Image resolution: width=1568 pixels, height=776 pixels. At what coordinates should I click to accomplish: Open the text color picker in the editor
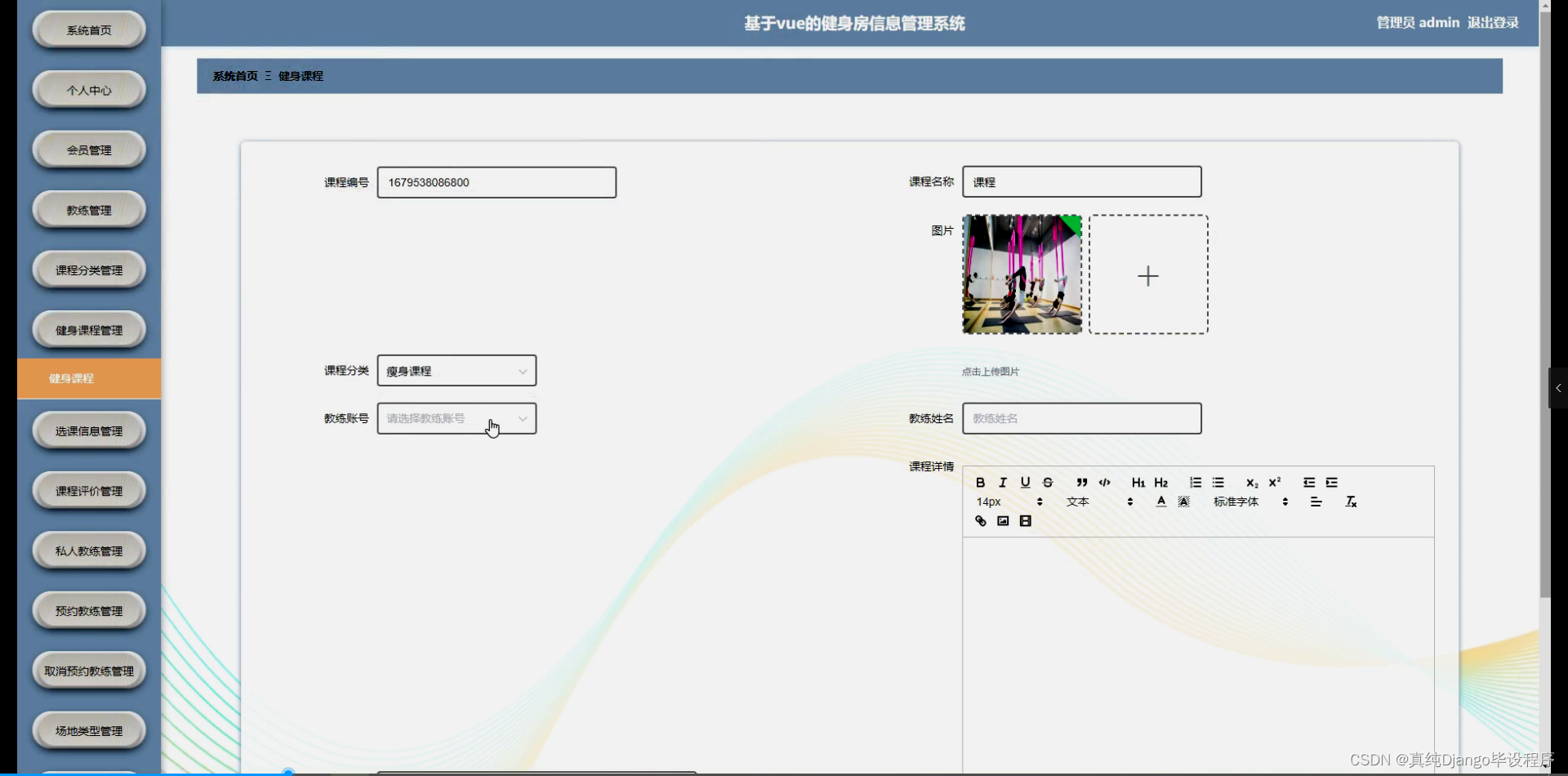coord(1160,502)
